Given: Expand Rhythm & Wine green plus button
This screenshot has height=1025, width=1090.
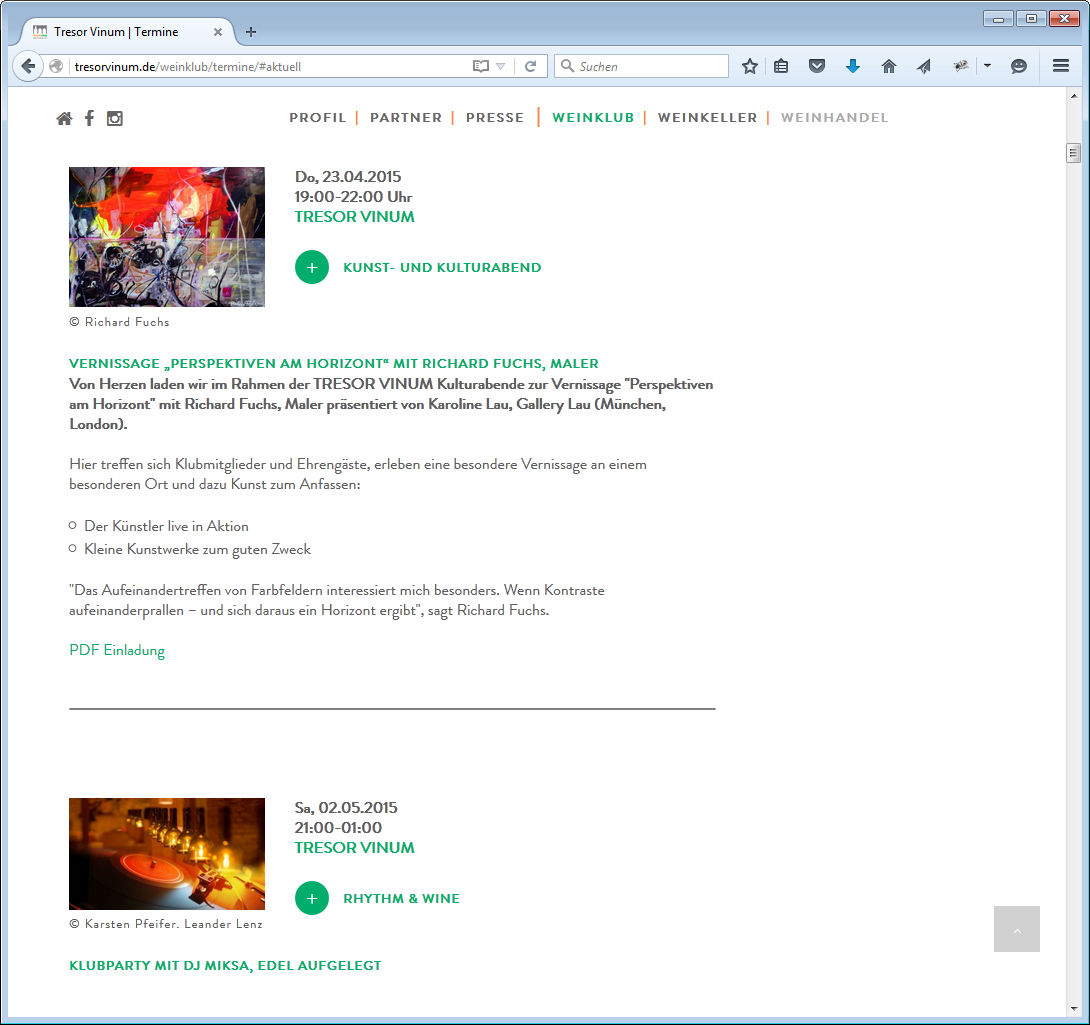Looking at the screenshot, I should tap(312, 898).
